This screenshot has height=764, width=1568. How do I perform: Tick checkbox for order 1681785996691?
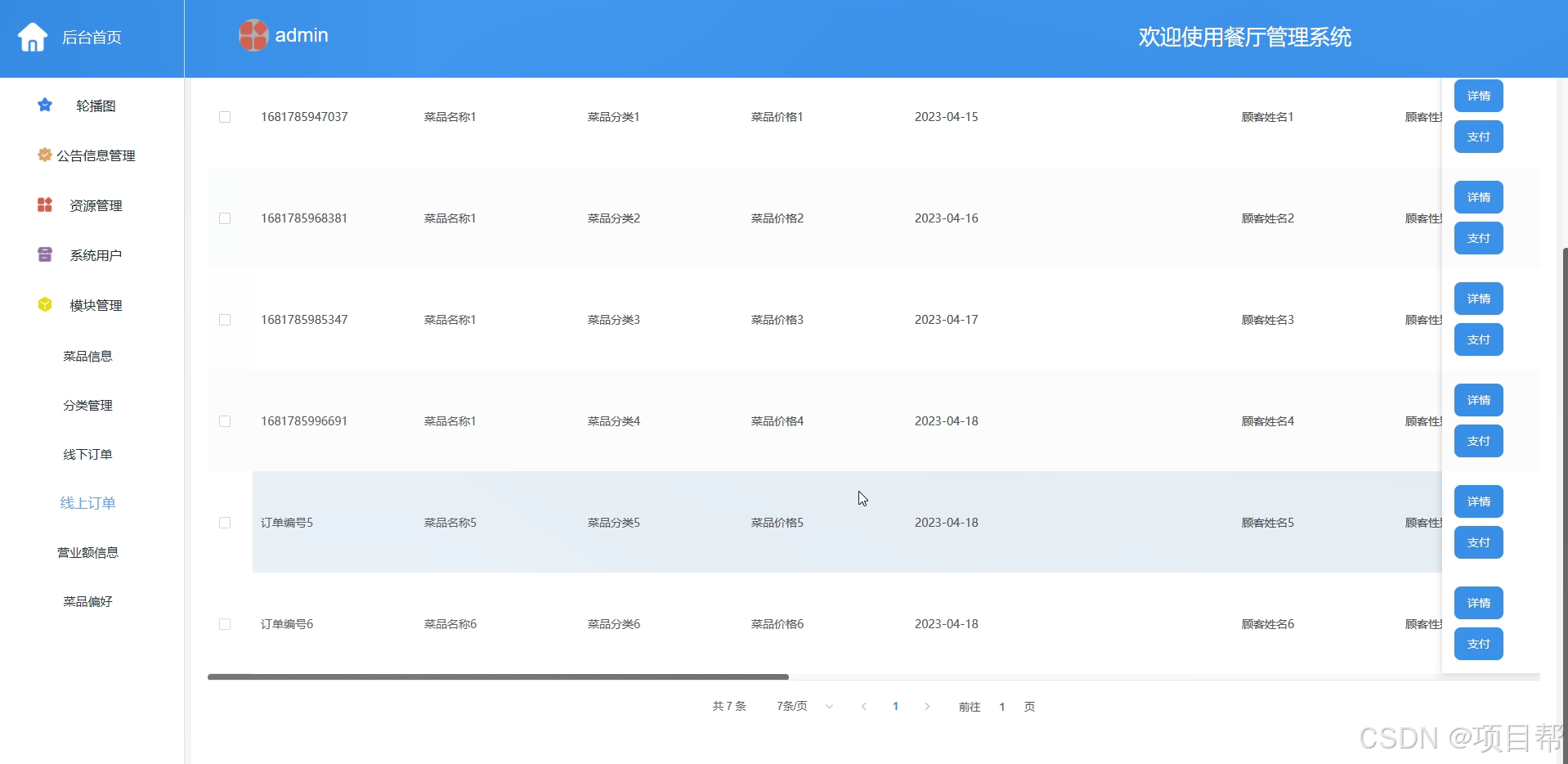pos(225,421)
